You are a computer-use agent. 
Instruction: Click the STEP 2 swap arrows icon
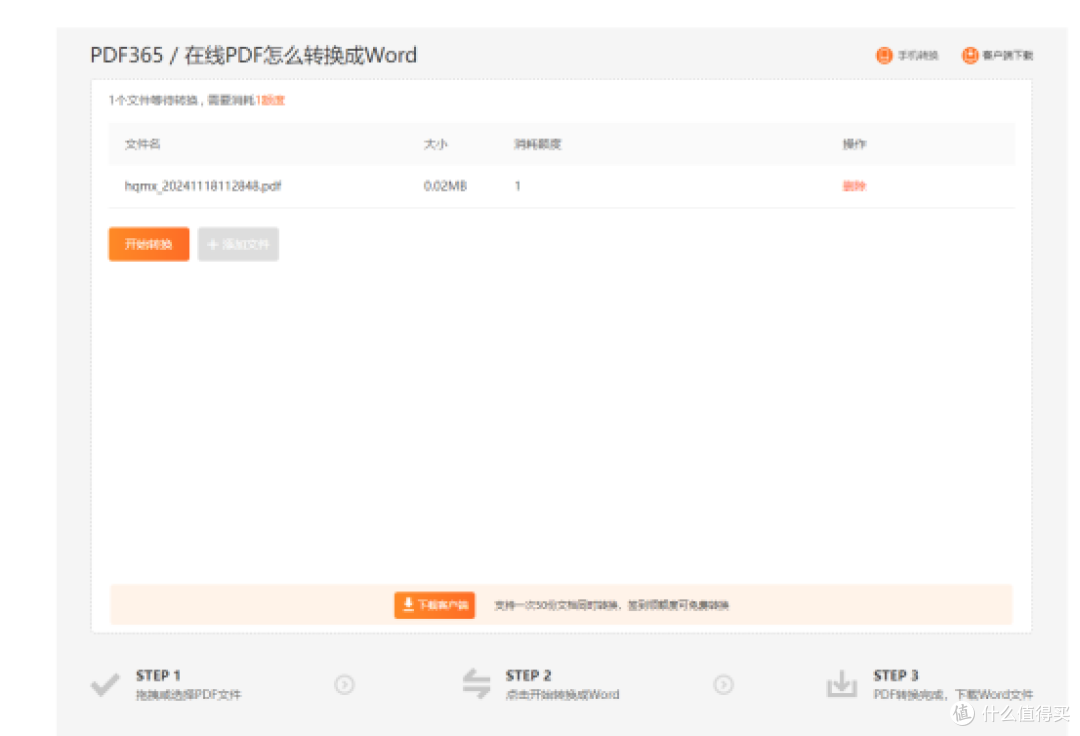pyautogui.click(x=477, y=684)
